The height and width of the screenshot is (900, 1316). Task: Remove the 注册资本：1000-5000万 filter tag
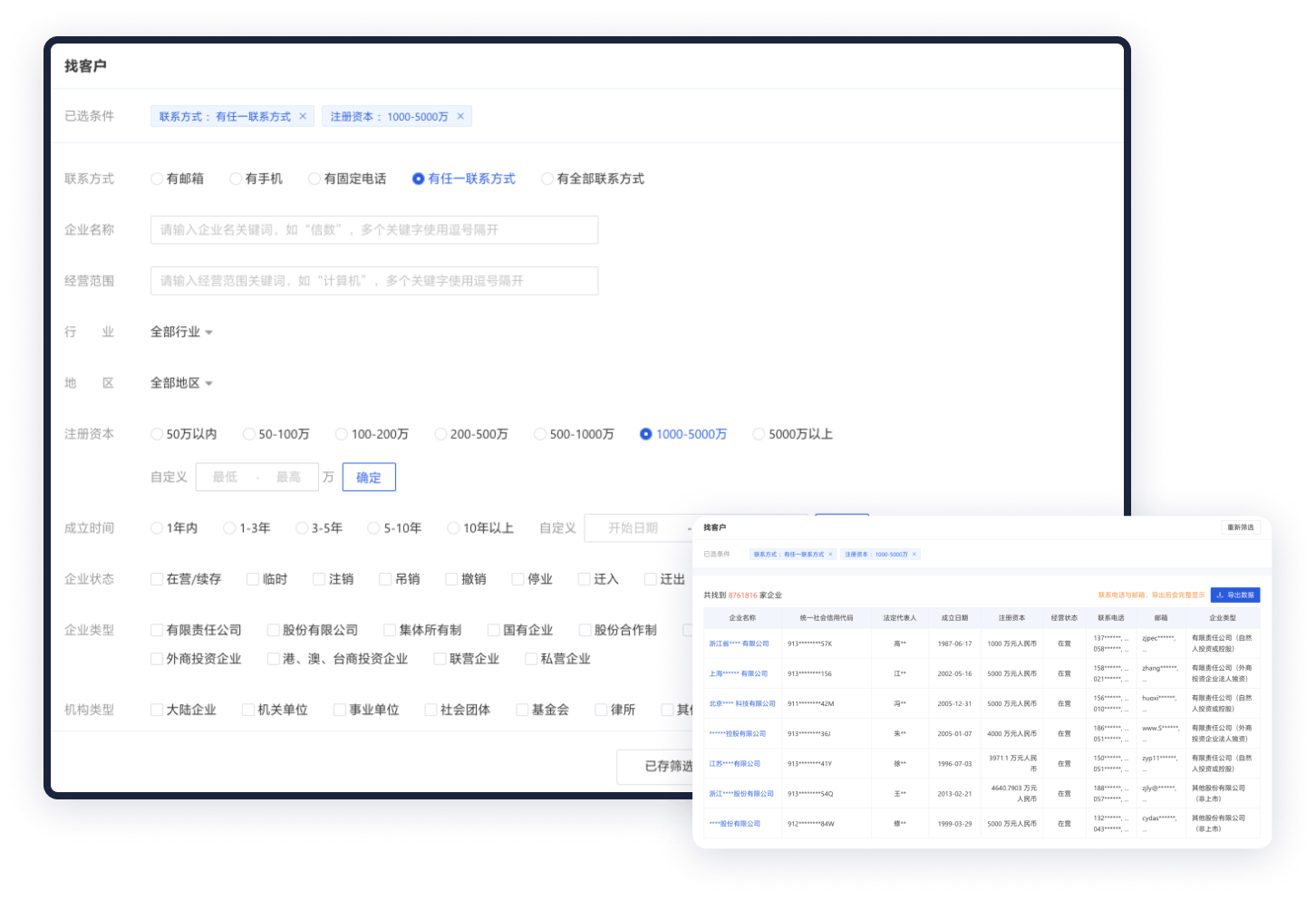tap(460, 116)
